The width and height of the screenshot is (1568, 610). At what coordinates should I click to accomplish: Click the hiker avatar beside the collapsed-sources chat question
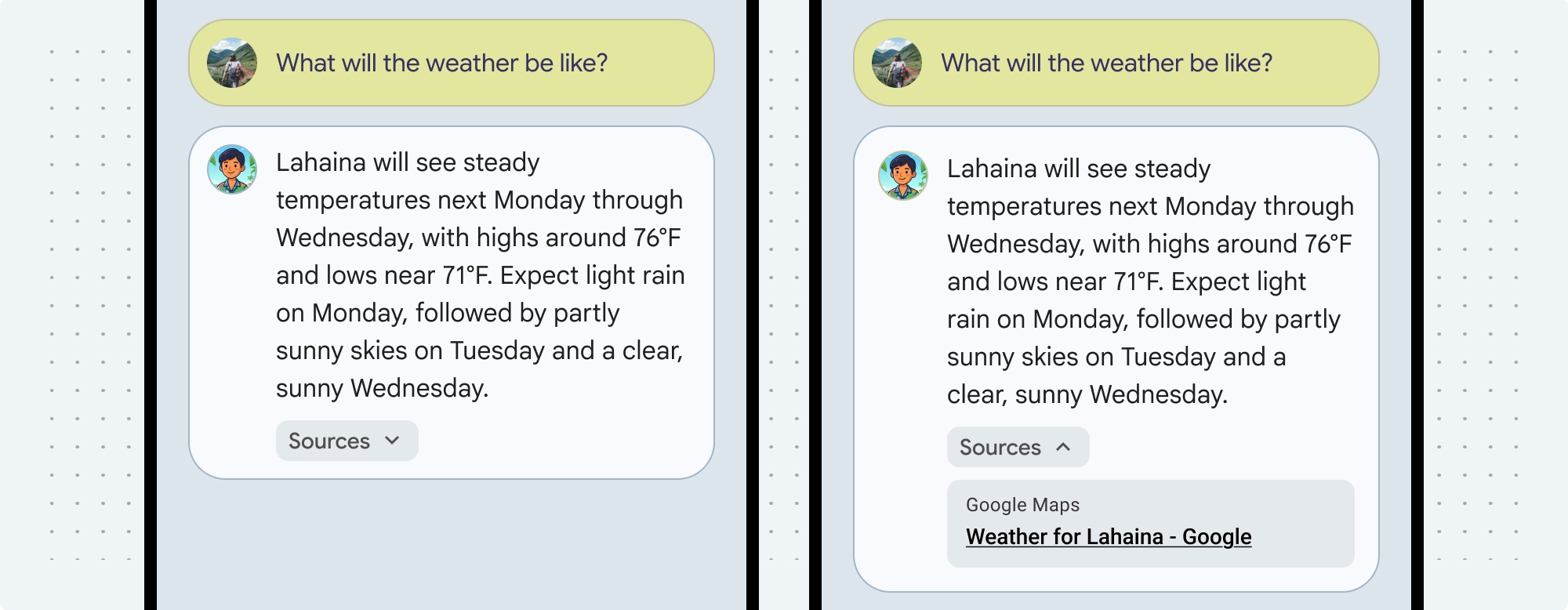(231, 63)
